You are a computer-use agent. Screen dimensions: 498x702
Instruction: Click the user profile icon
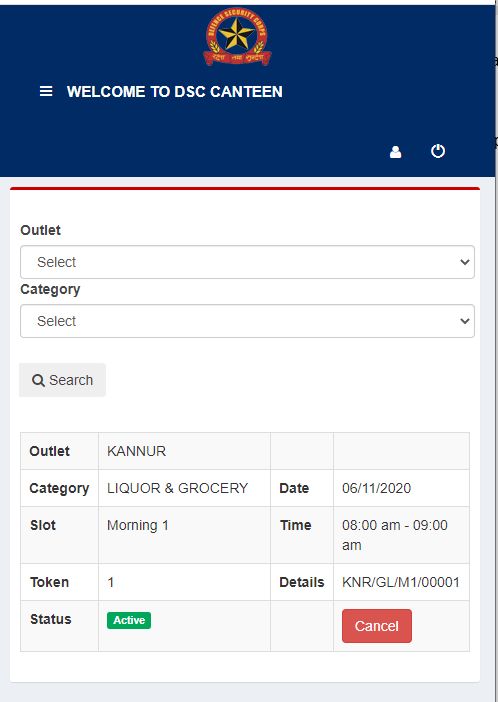click(395, 152)
